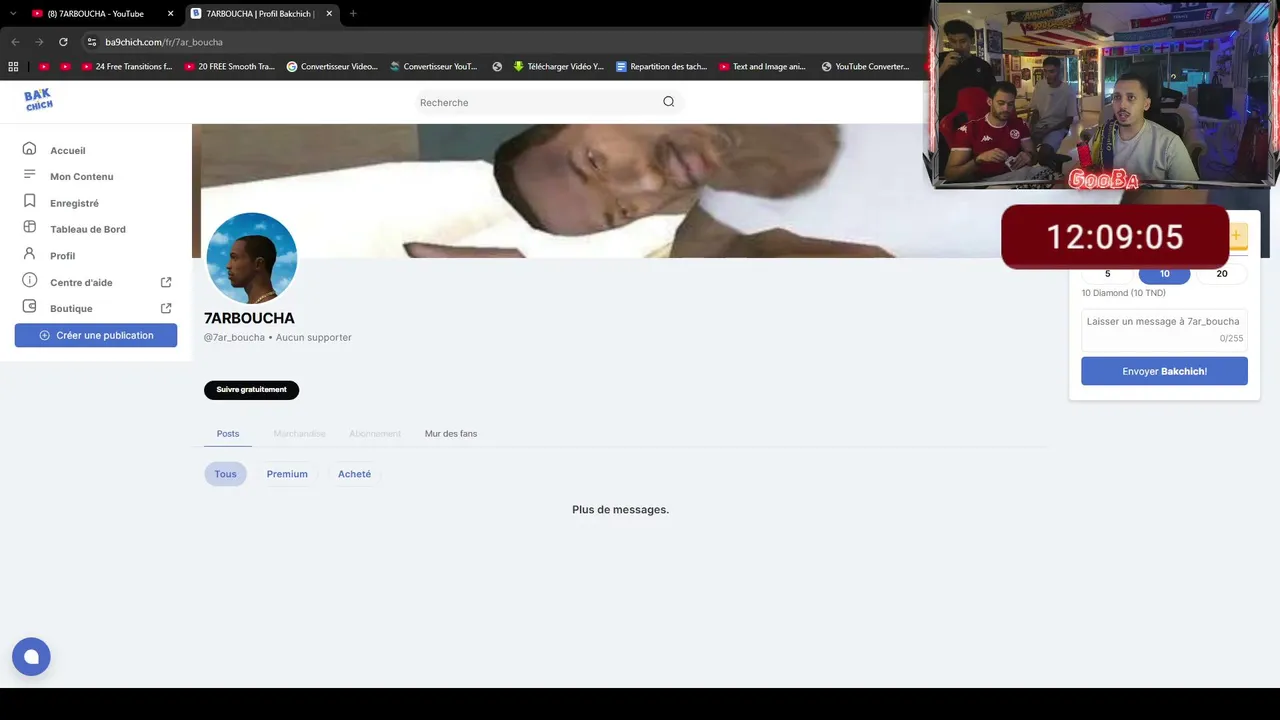Screen dimensions: 1280x720
Task: Click the 7ARBOUCHA profile avatar
Action: point(251,258)
